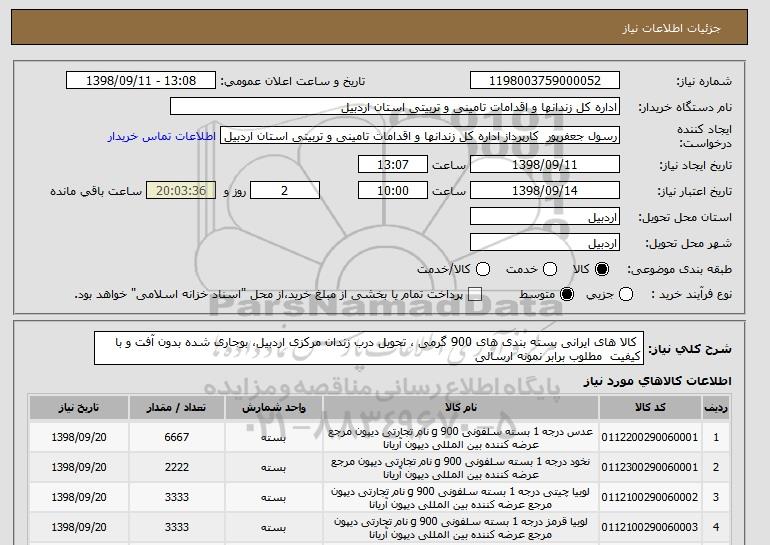Click the need number field 1198003759000052
Image resolution: width=770 pixels, height=545 pixels.
[x=545, y=81]
